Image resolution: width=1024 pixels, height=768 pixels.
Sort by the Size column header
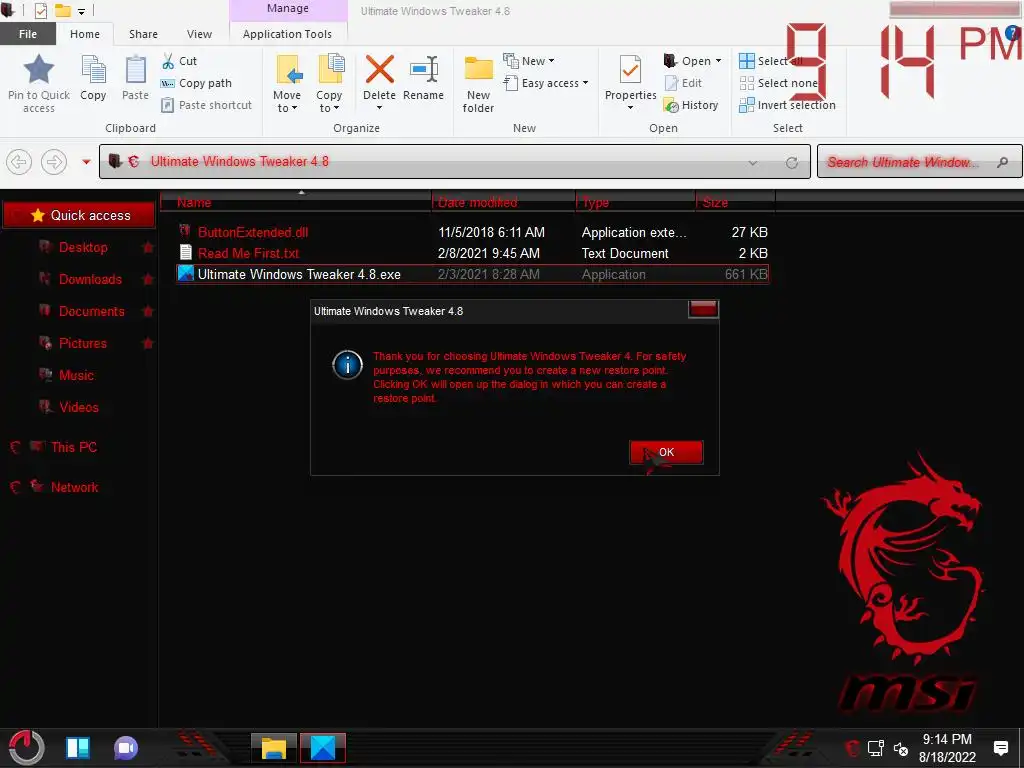[x=735, y=202]
